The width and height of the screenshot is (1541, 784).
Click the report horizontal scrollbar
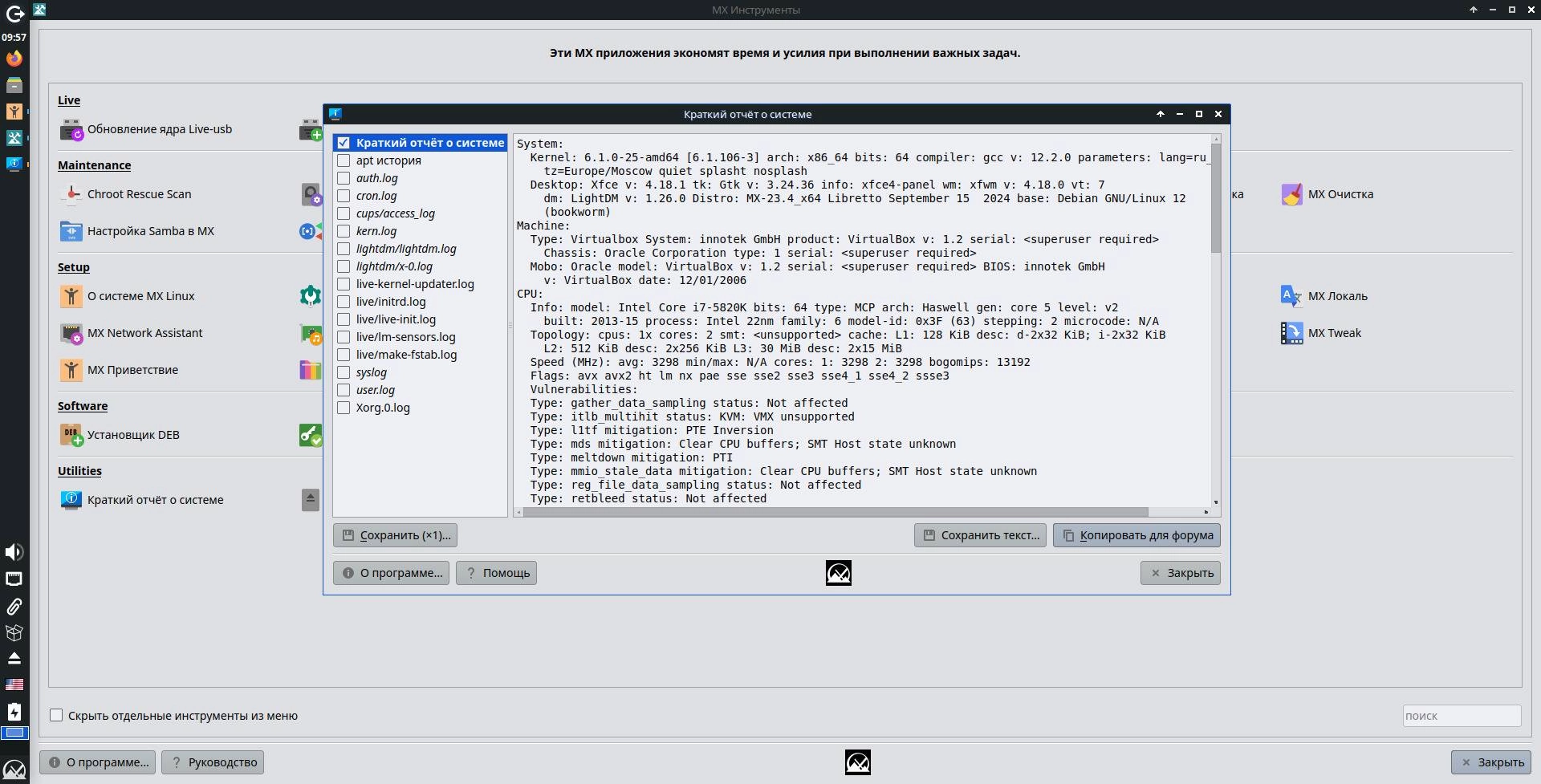pyautogui.click(x=836, y=512)
